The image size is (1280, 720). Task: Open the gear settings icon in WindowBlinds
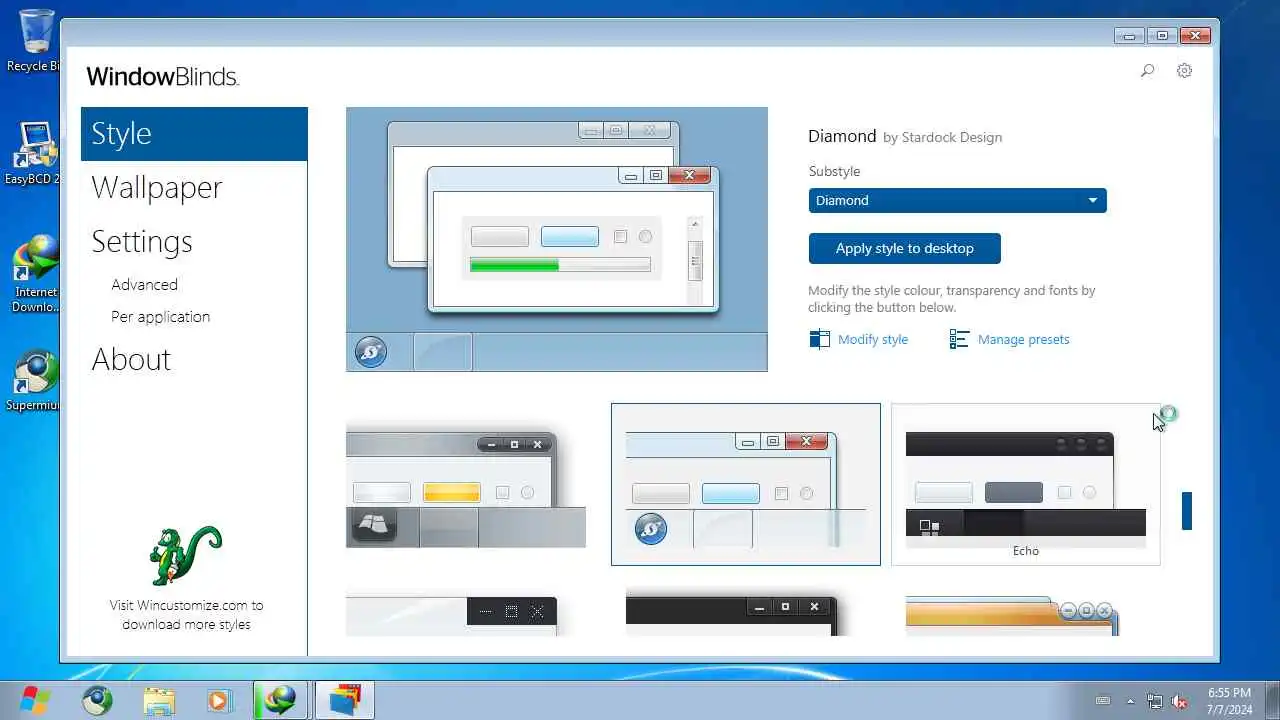pos(1184,71)
